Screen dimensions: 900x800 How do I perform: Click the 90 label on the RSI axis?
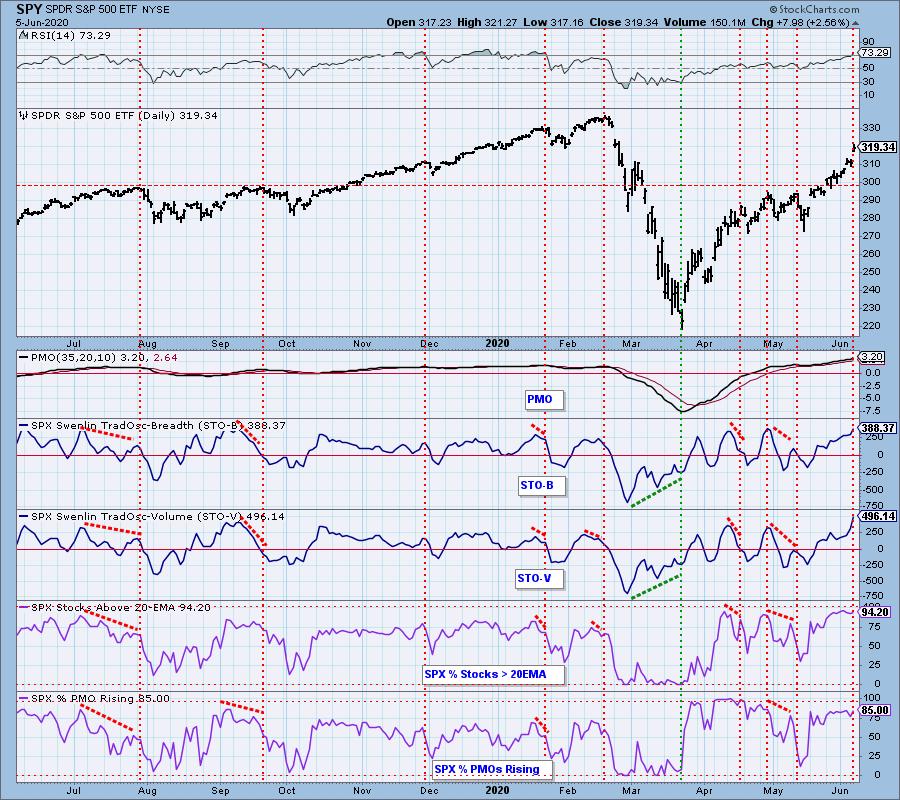868,42
